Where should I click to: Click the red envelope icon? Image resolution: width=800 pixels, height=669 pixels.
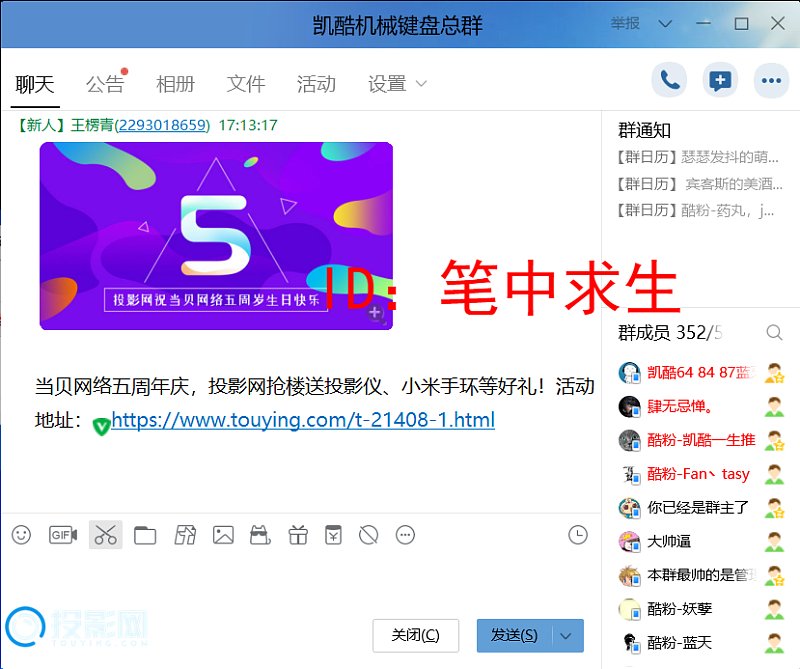(x=333, y=535)
